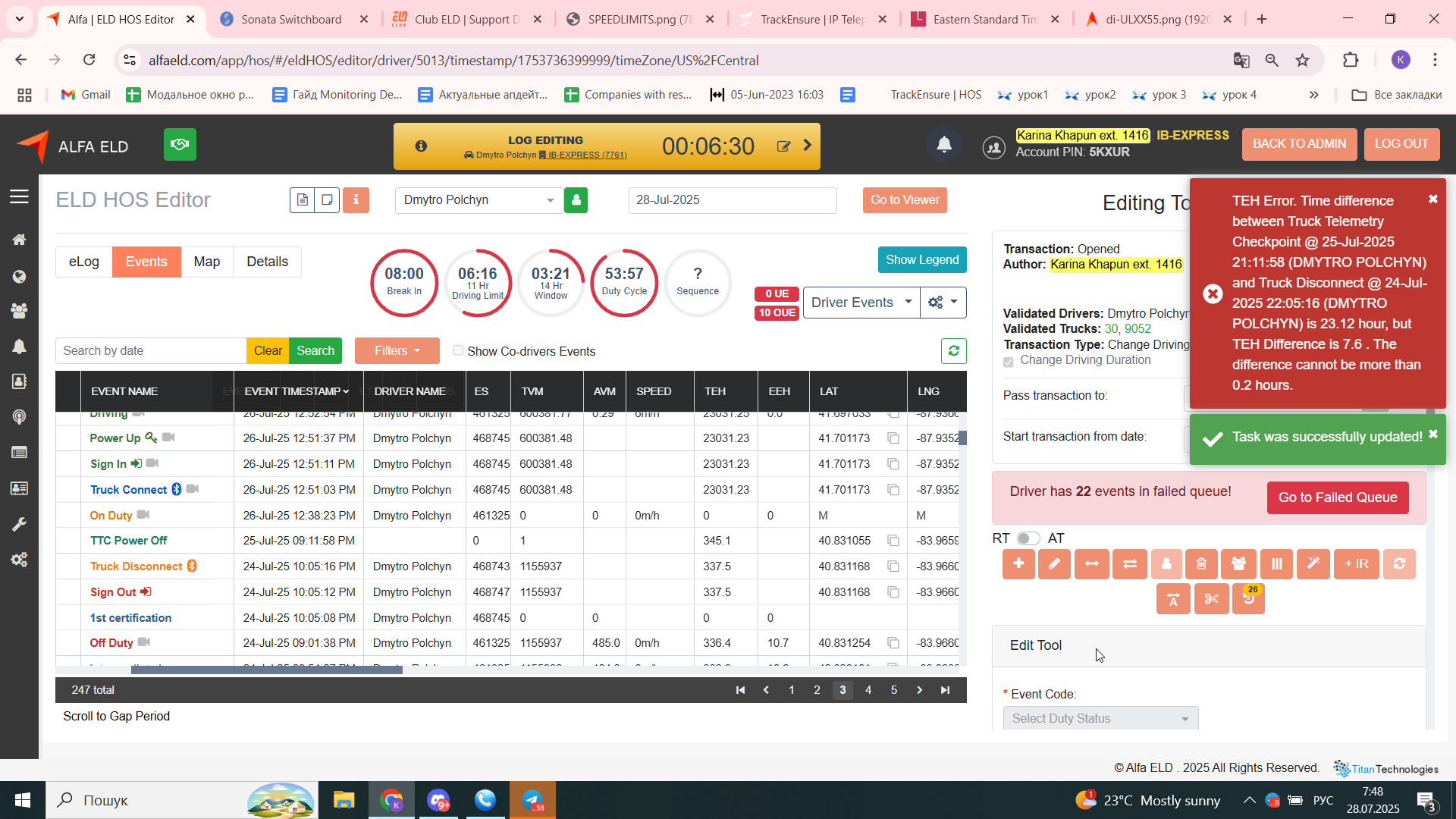Click the horizontal table scrollbar
The image size is (1456, 819).
[266, 670]
